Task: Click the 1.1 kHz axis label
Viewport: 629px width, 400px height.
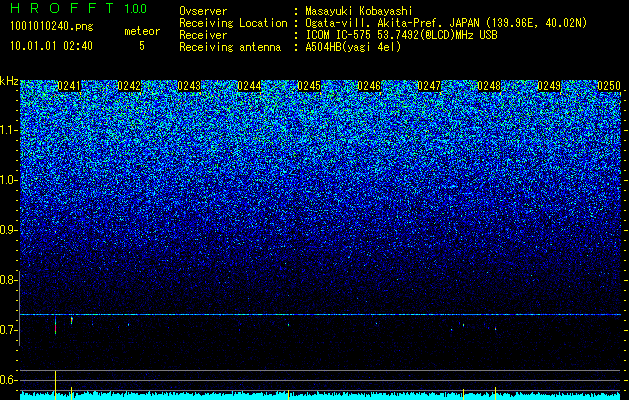Action: 9,130
